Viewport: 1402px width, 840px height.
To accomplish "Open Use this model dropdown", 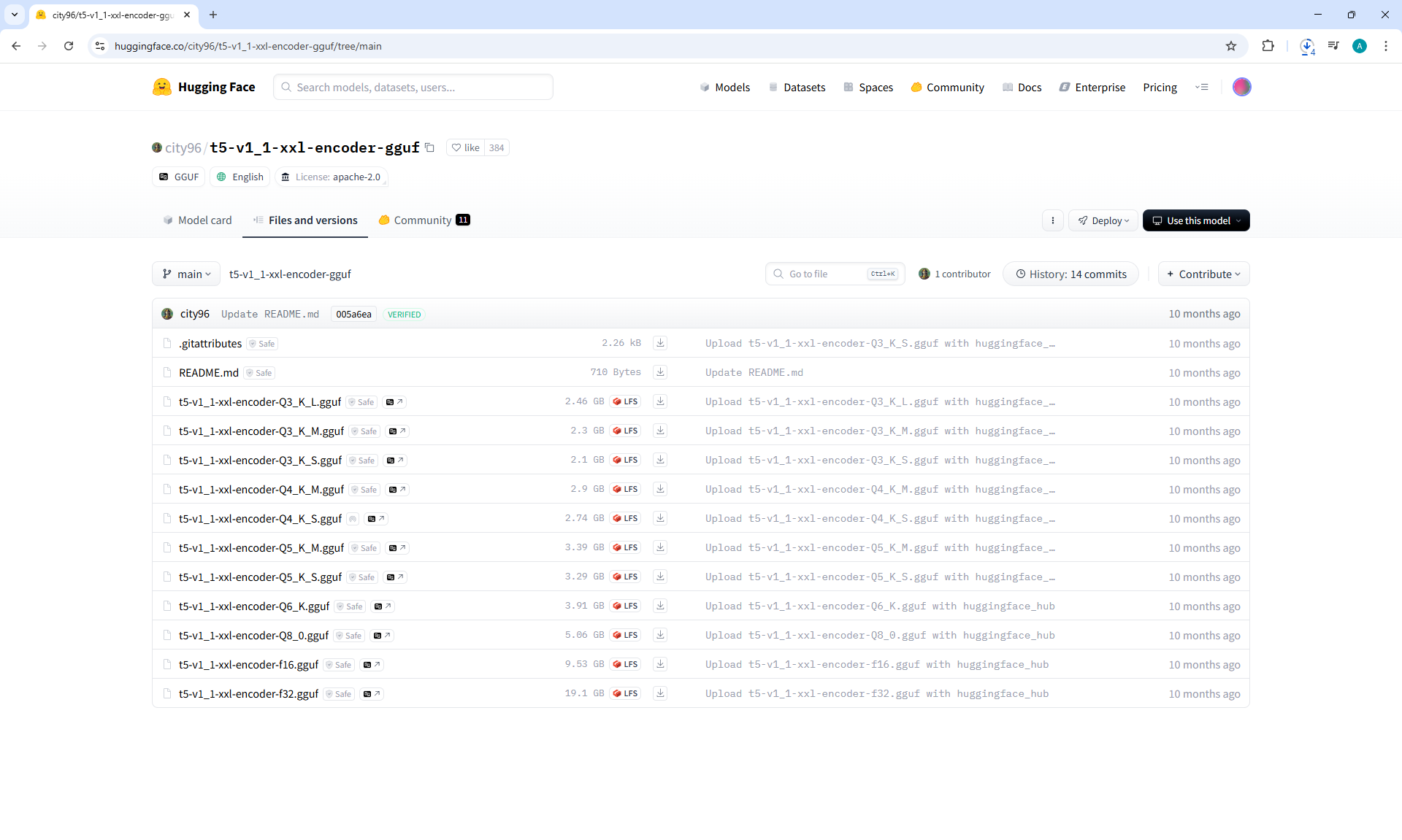I will click(x=1196, y=220).
